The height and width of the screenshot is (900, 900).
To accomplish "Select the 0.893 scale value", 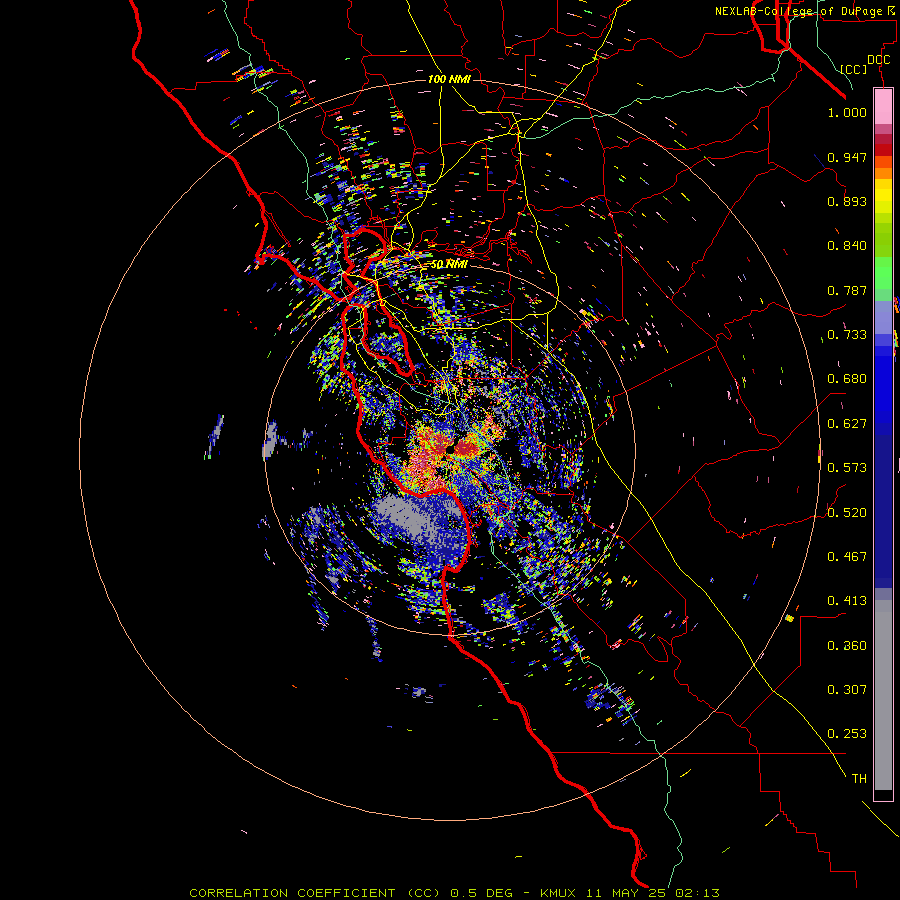I will point(847,201).
